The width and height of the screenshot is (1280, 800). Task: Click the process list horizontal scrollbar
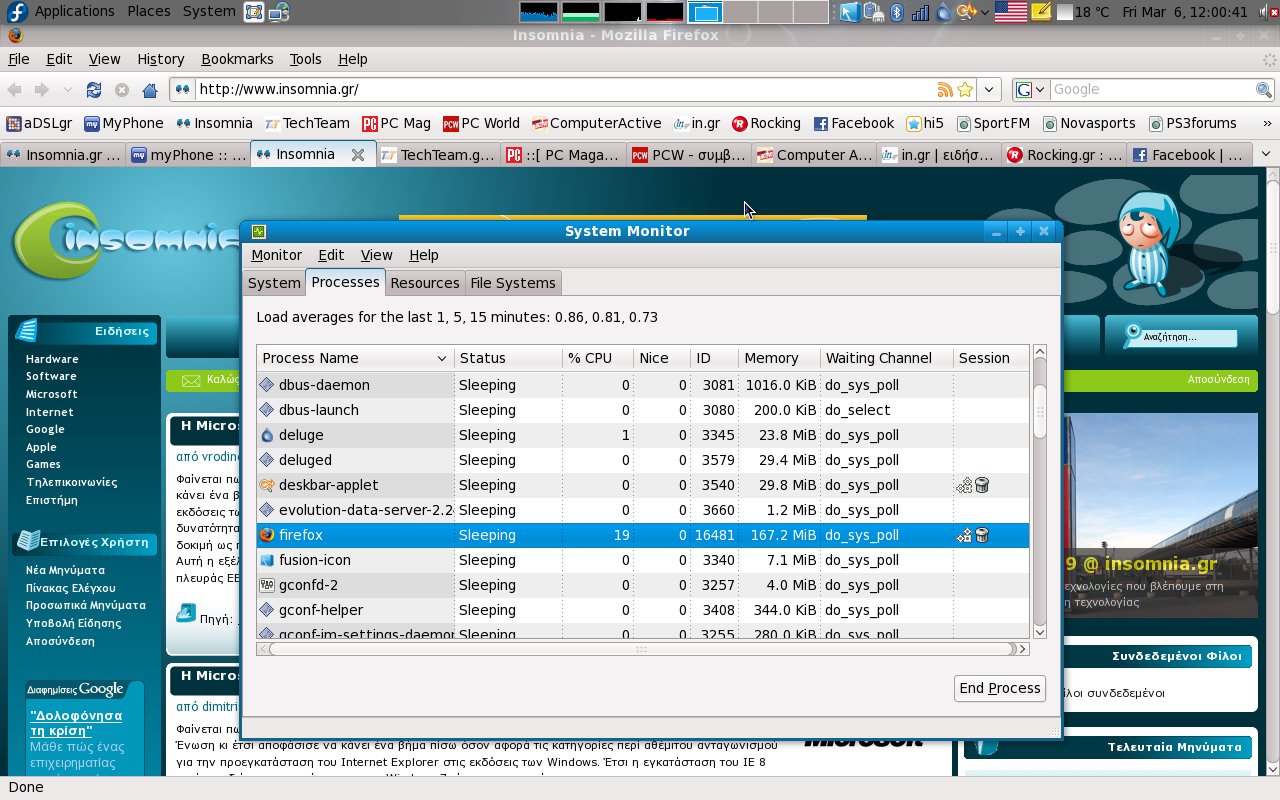point(643,649)
